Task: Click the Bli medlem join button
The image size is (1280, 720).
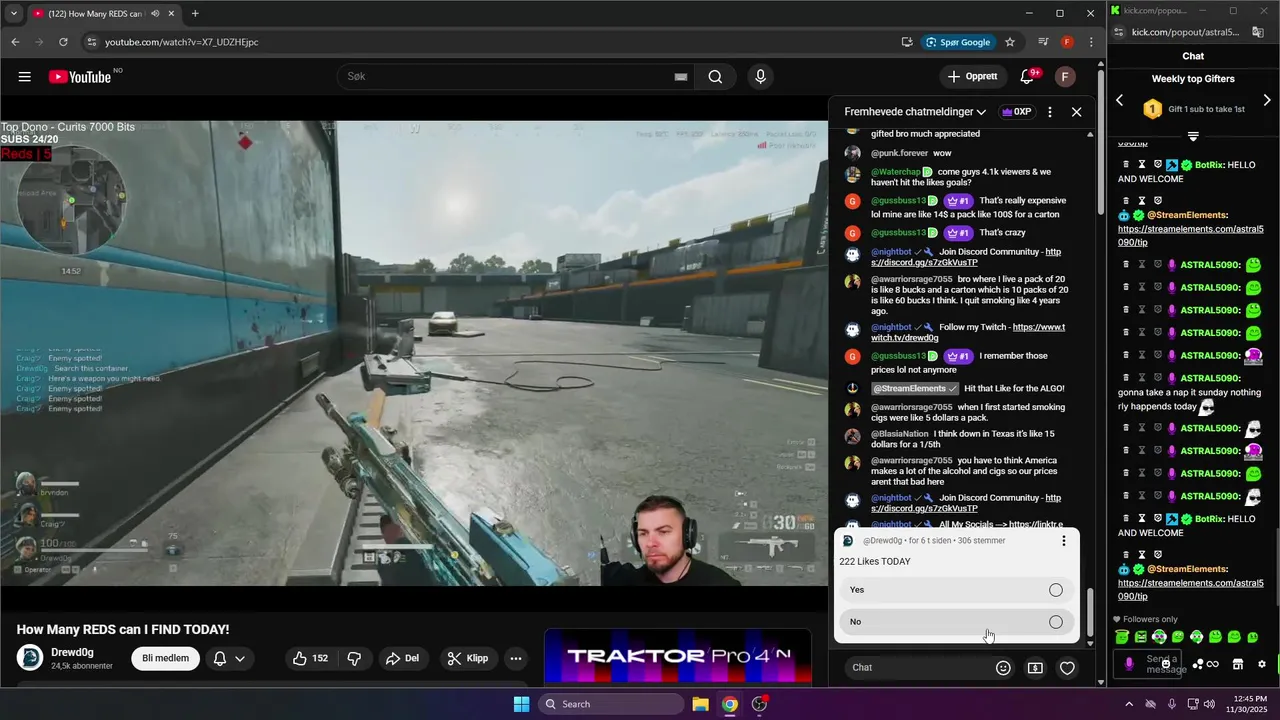Action: tap(165, 658)
